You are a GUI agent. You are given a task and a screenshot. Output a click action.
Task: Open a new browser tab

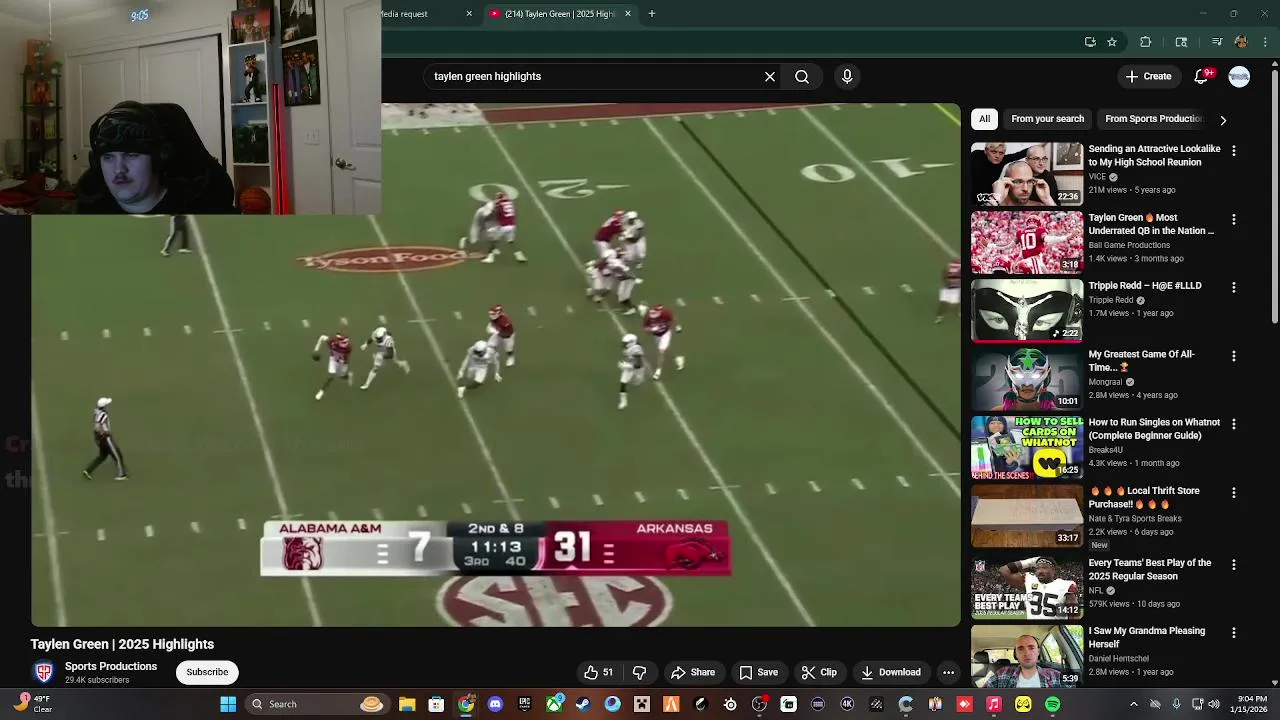(x=652, y=14)
